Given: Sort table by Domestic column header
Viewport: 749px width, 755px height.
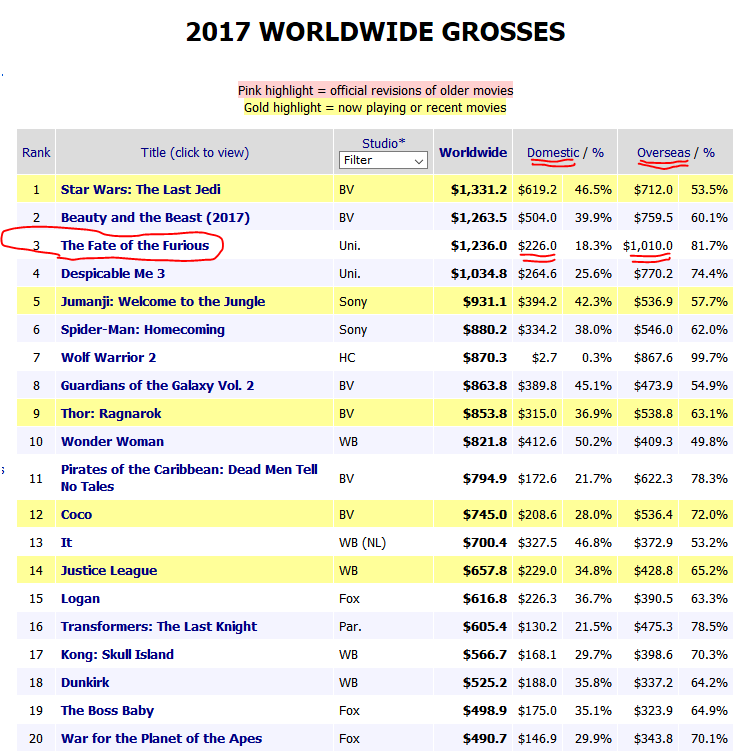Looking at the screenshot, I should [x=553, y=153].
